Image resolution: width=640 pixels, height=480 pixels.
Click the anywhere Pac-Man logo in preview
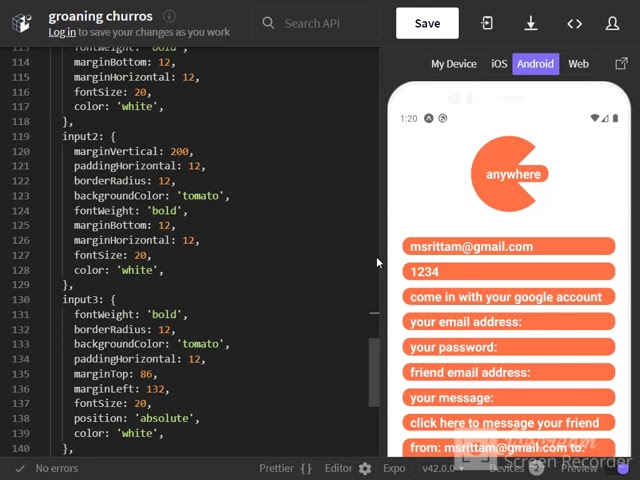coord(509,174)
